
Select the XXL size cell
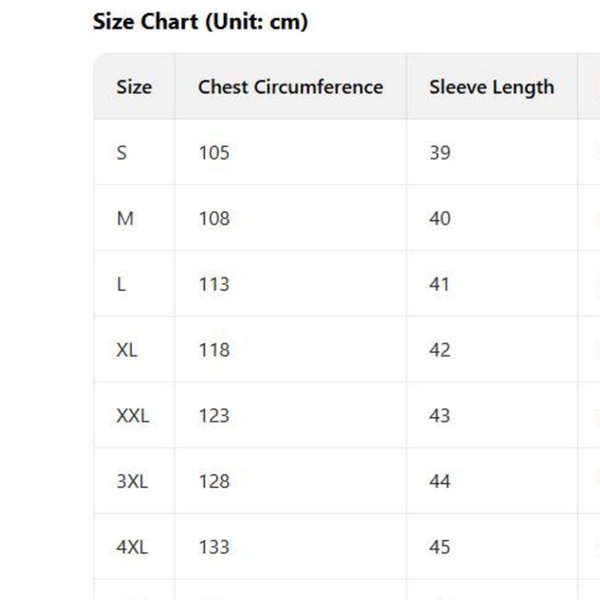132,415
